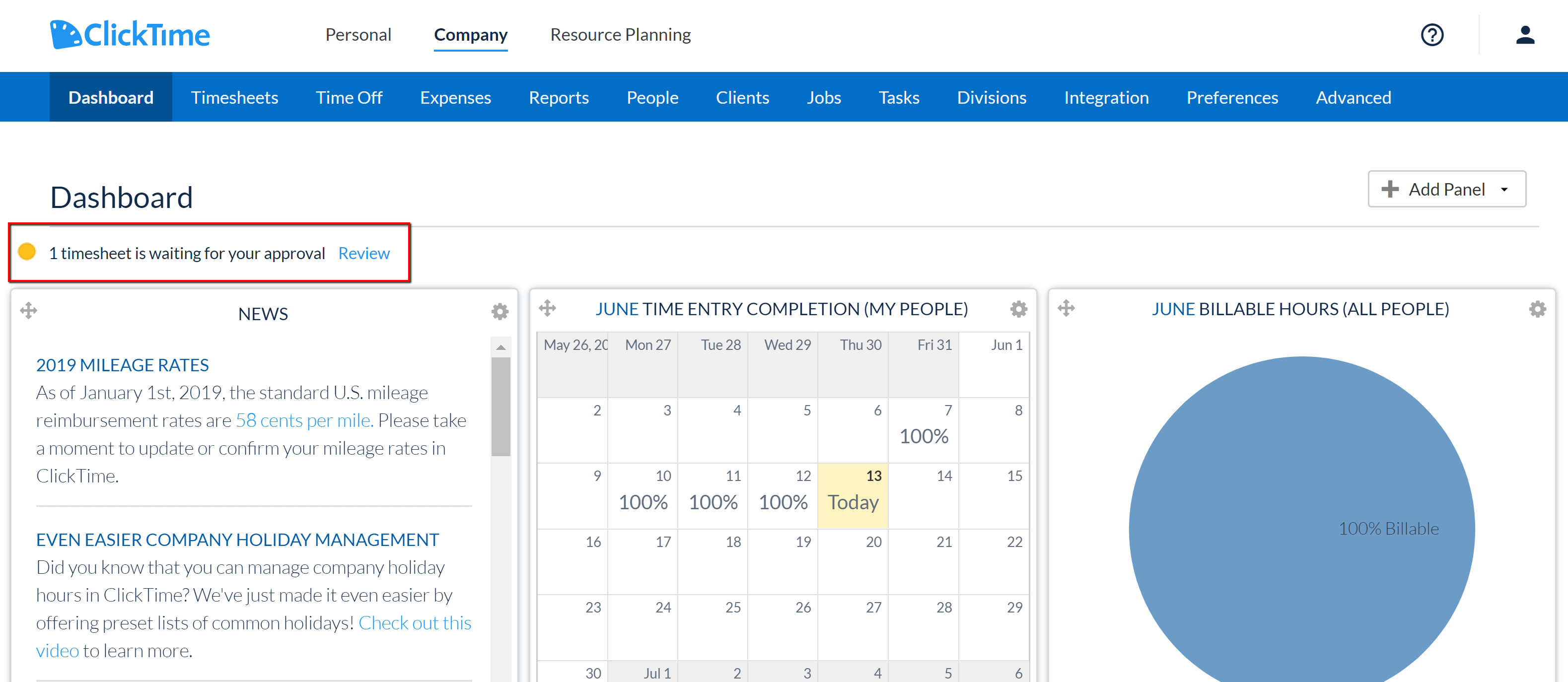Click the Fri 31 calendar header cell
This screenshot has width=1568, height=682.
pyautogui.click(x=924, y=364)
